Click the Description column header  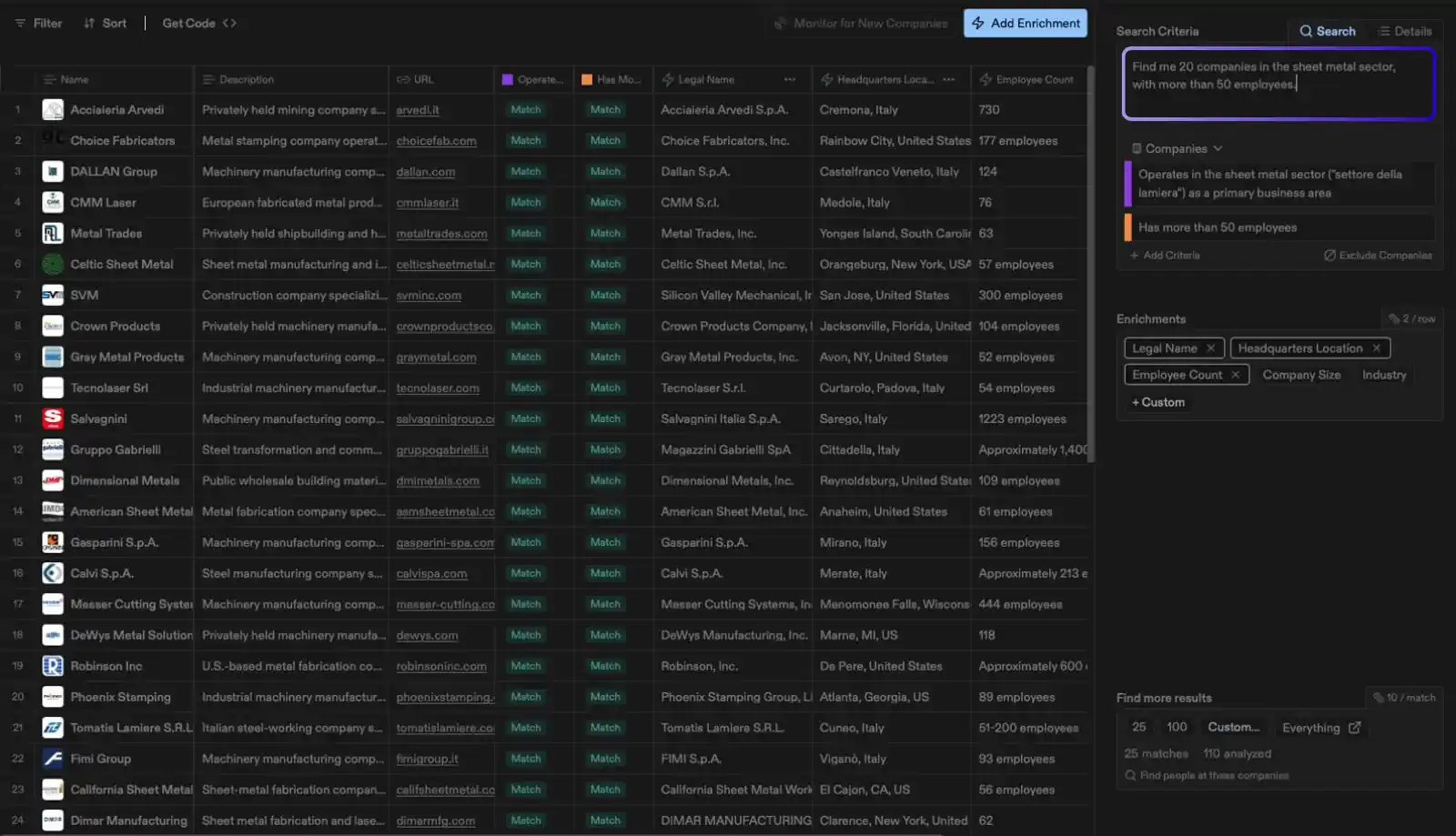291,79
